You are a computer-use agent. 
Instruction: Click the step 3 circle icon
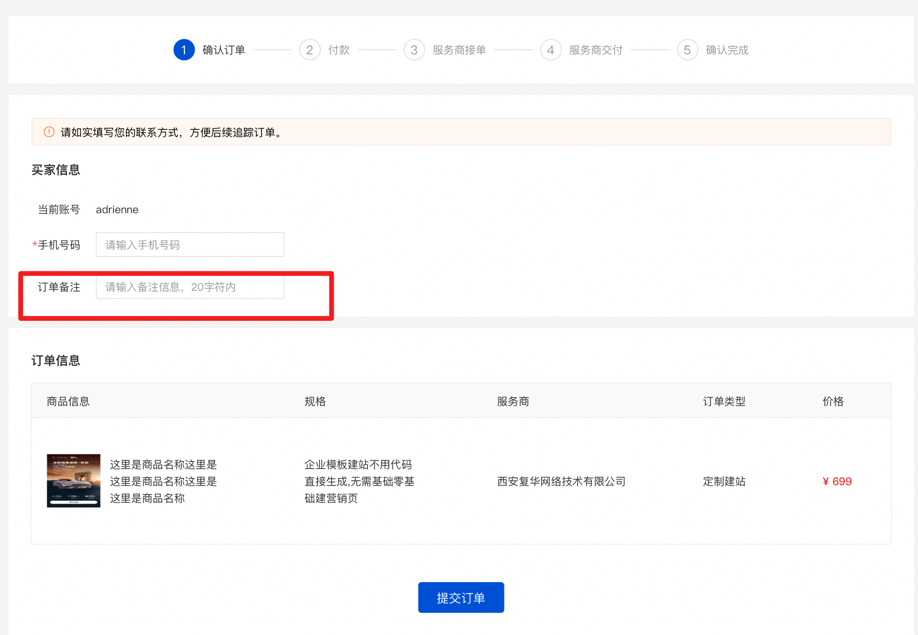coord(414,50)
